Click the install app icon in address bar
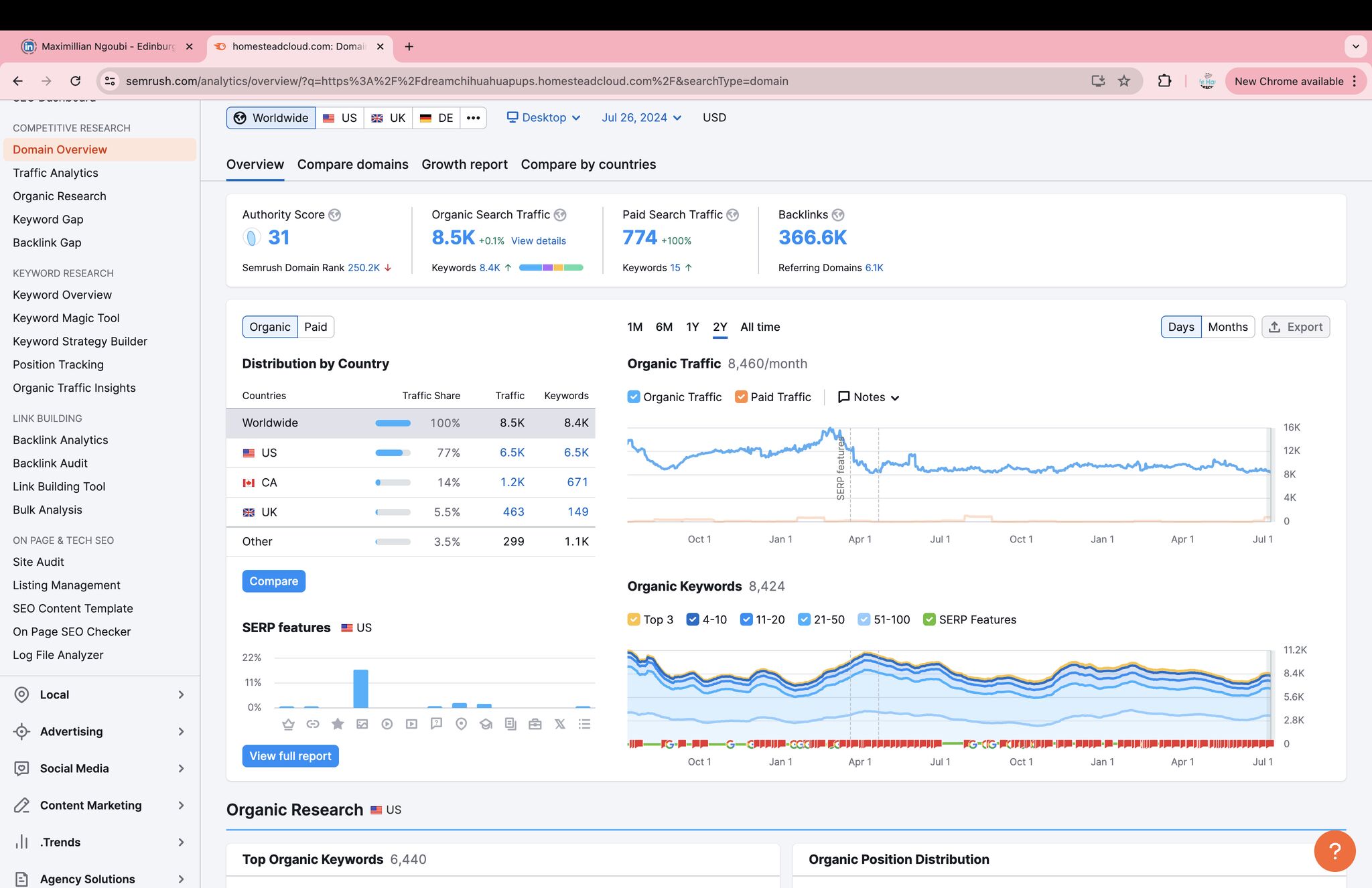This screenshot has width=1372, height=888. pos(1098,81)
